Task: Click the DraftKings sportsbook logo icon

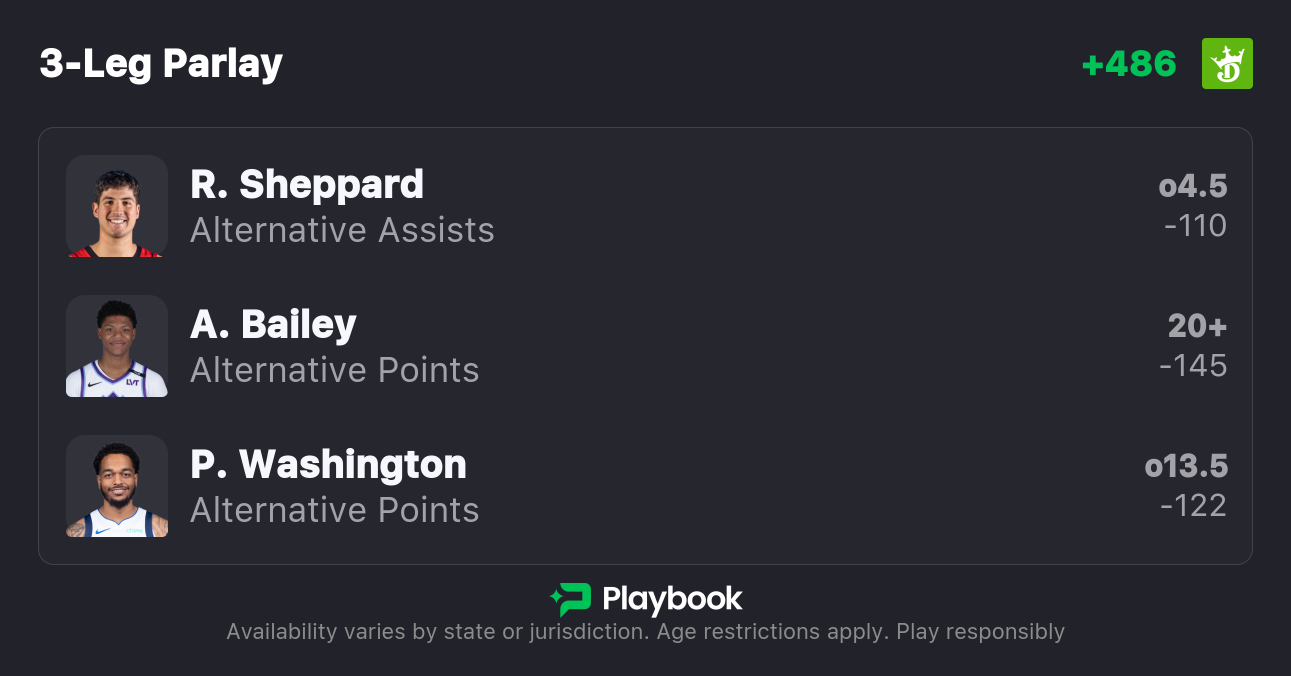Action: click(1227, 64)
